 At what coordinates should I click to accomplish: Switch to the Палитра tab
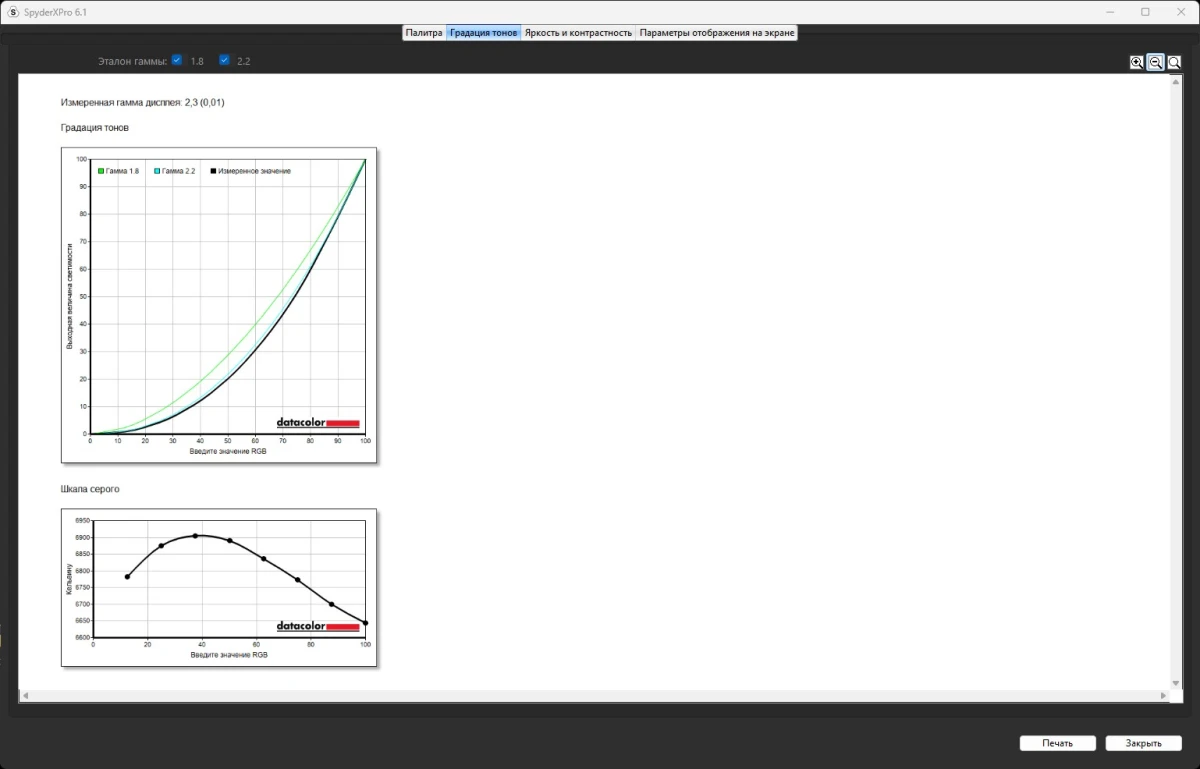(424, 33)
